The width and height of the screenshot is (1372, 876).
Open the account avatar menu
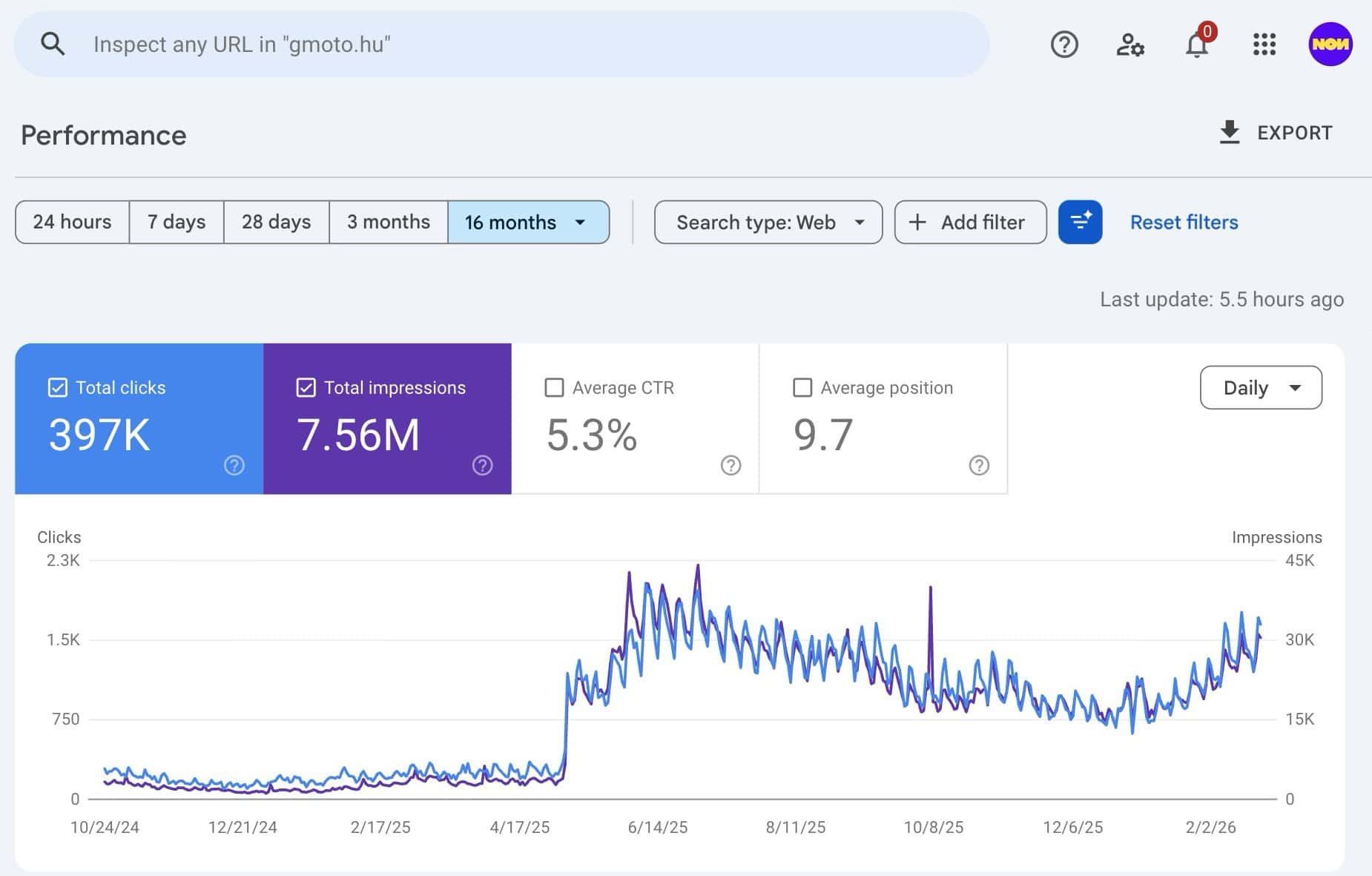point(1330,45)
